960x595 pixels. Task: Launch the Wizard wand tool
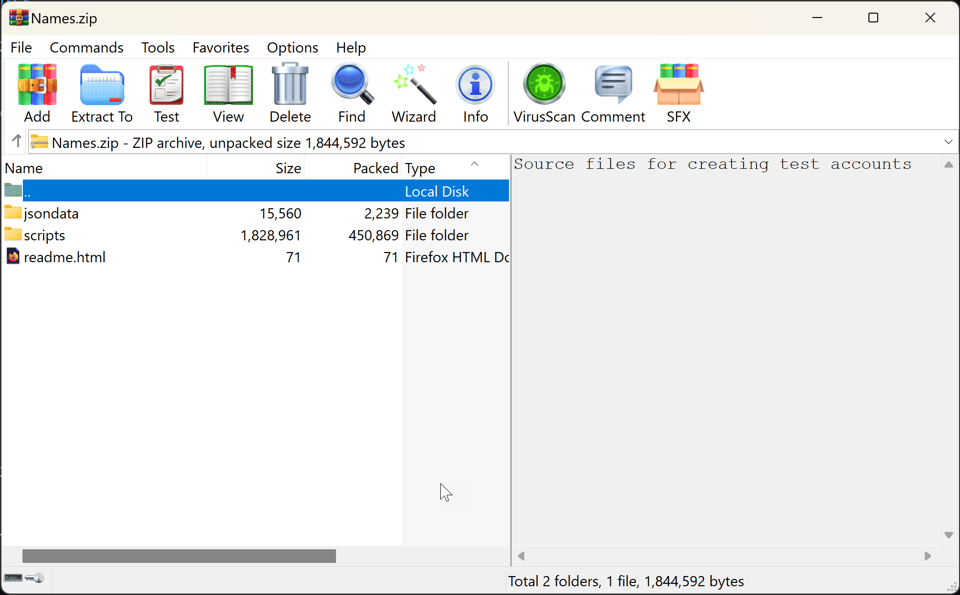[414, 93]
